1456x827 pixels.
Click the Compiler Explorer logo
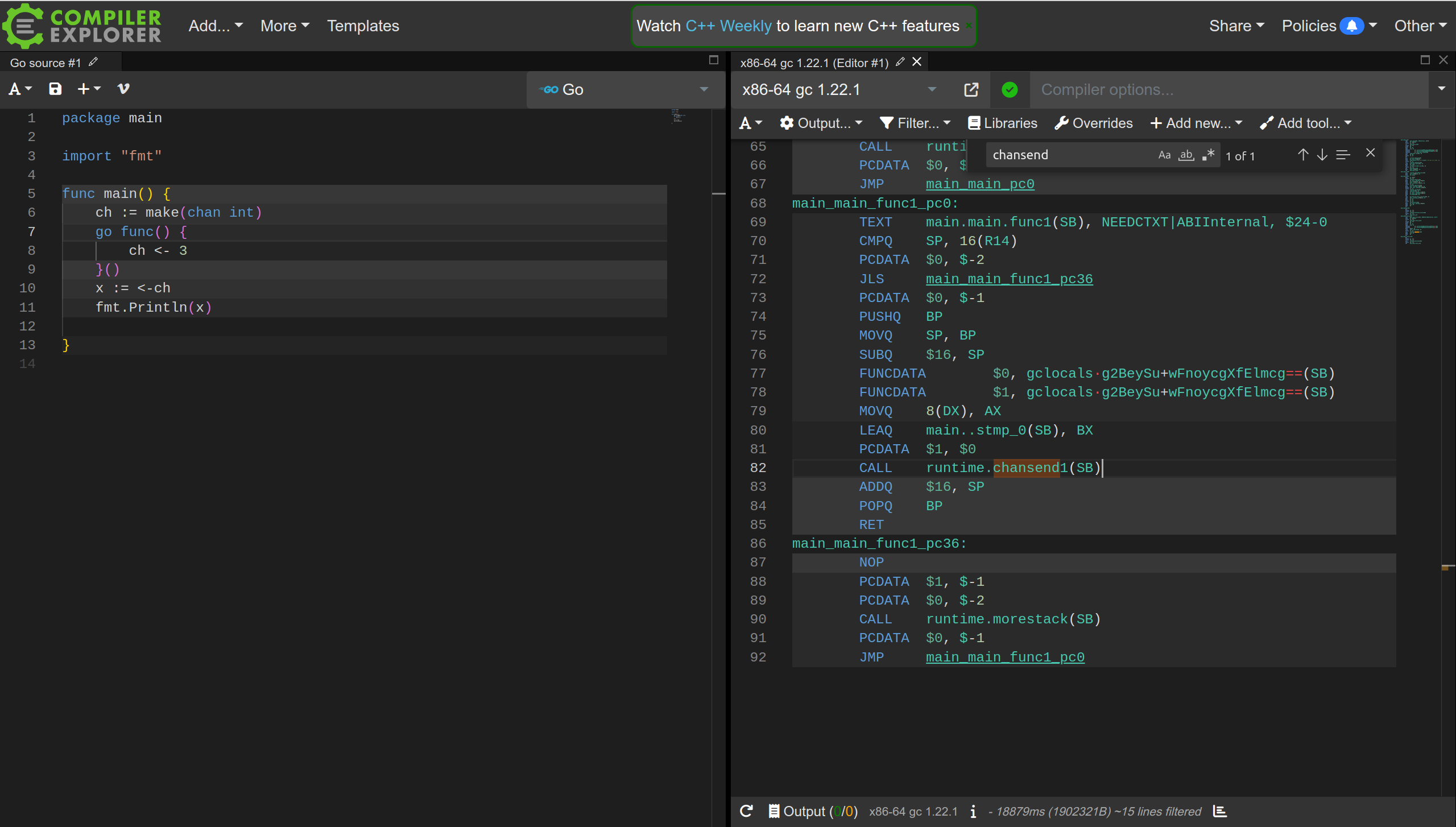[x=82, y=26]
